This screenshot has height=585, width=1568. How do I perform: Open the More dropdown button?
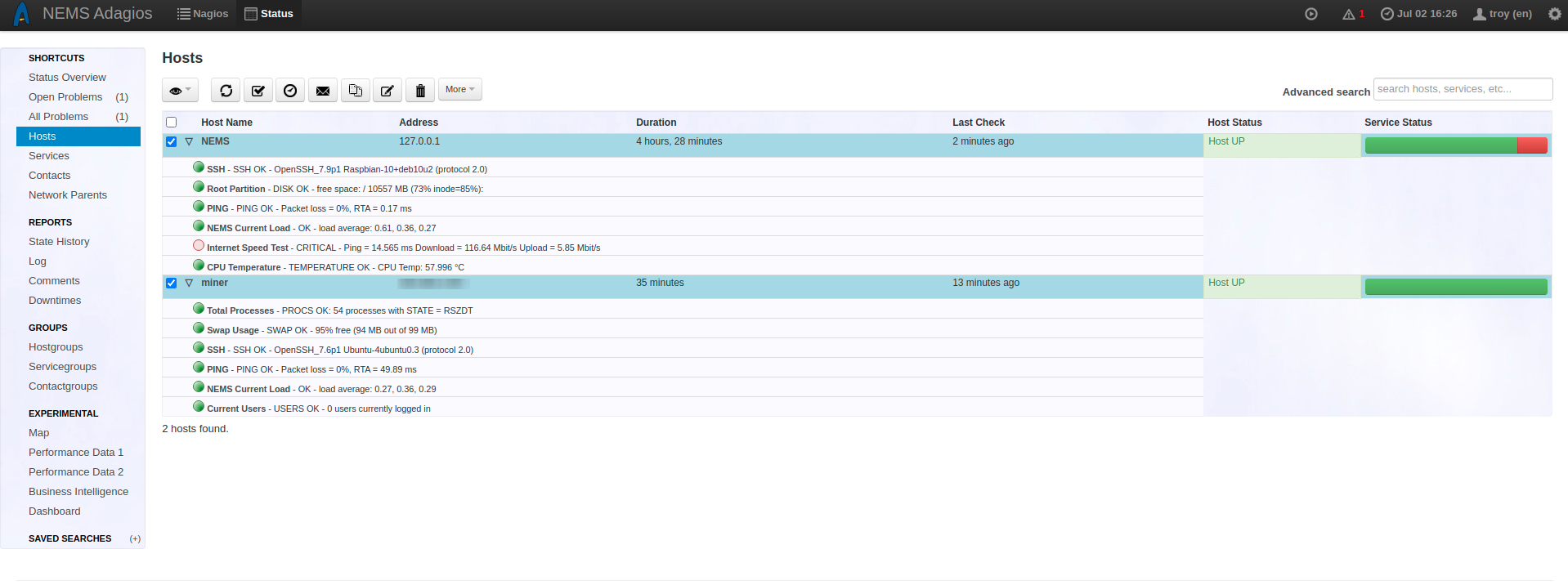pos(460,89)
